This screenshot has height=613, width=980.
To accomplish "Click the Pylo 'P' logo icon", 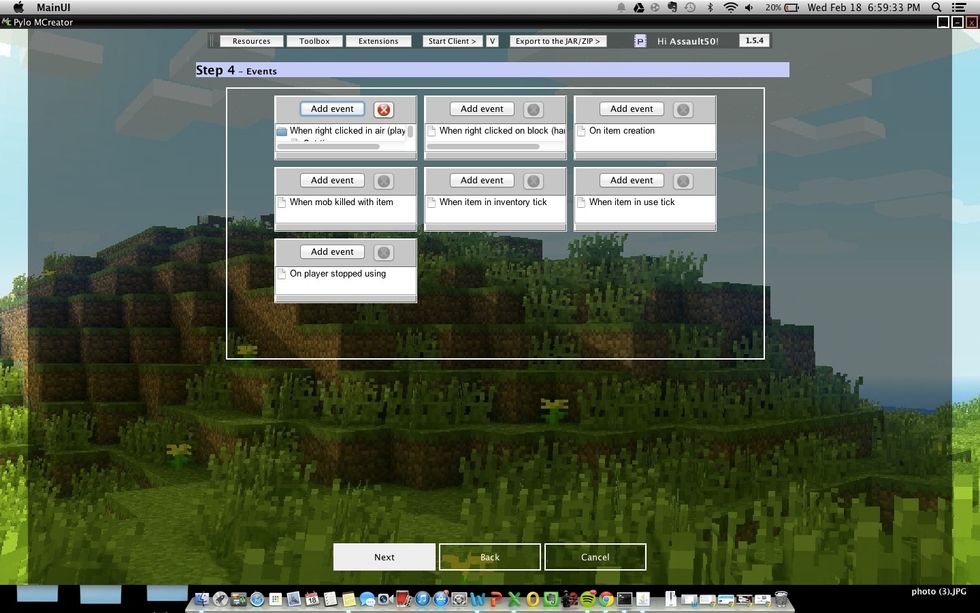I will coord(640,41).
